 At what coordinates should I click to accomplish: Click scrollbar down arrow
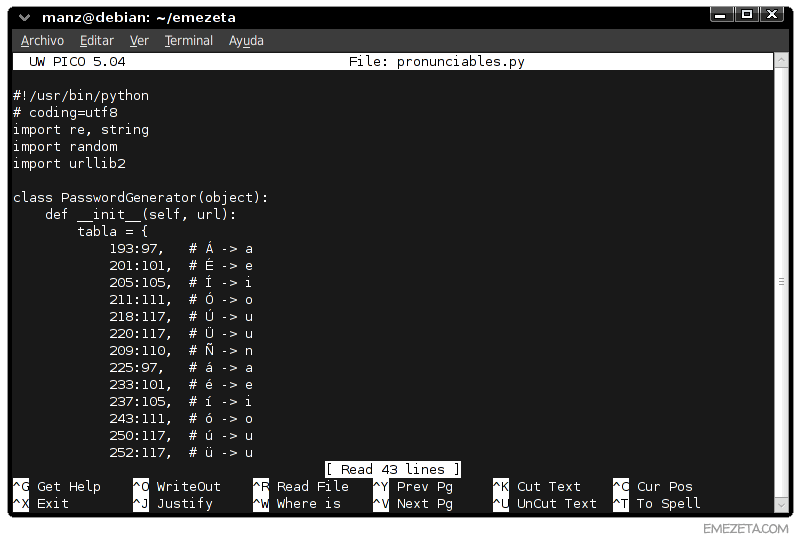(x=781, y=505)
